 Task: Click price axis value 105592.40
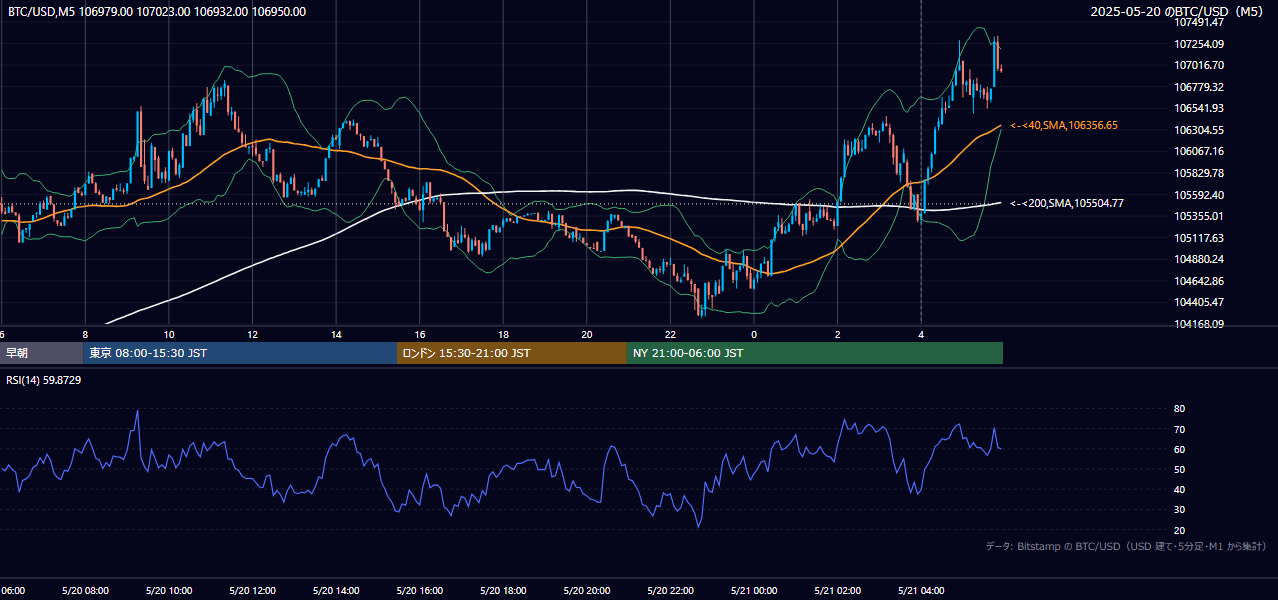pos(1199,195)
